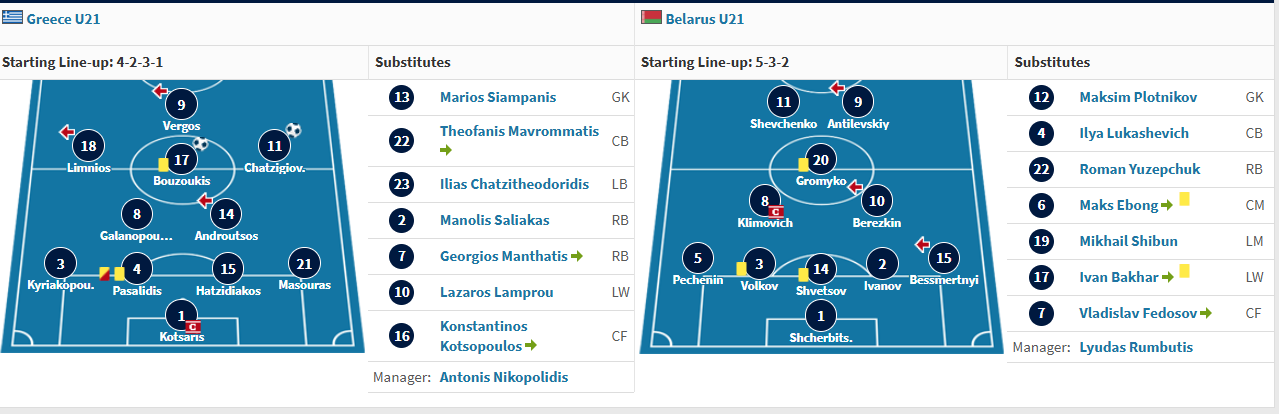Open the Belarus U21 team link

705,19
